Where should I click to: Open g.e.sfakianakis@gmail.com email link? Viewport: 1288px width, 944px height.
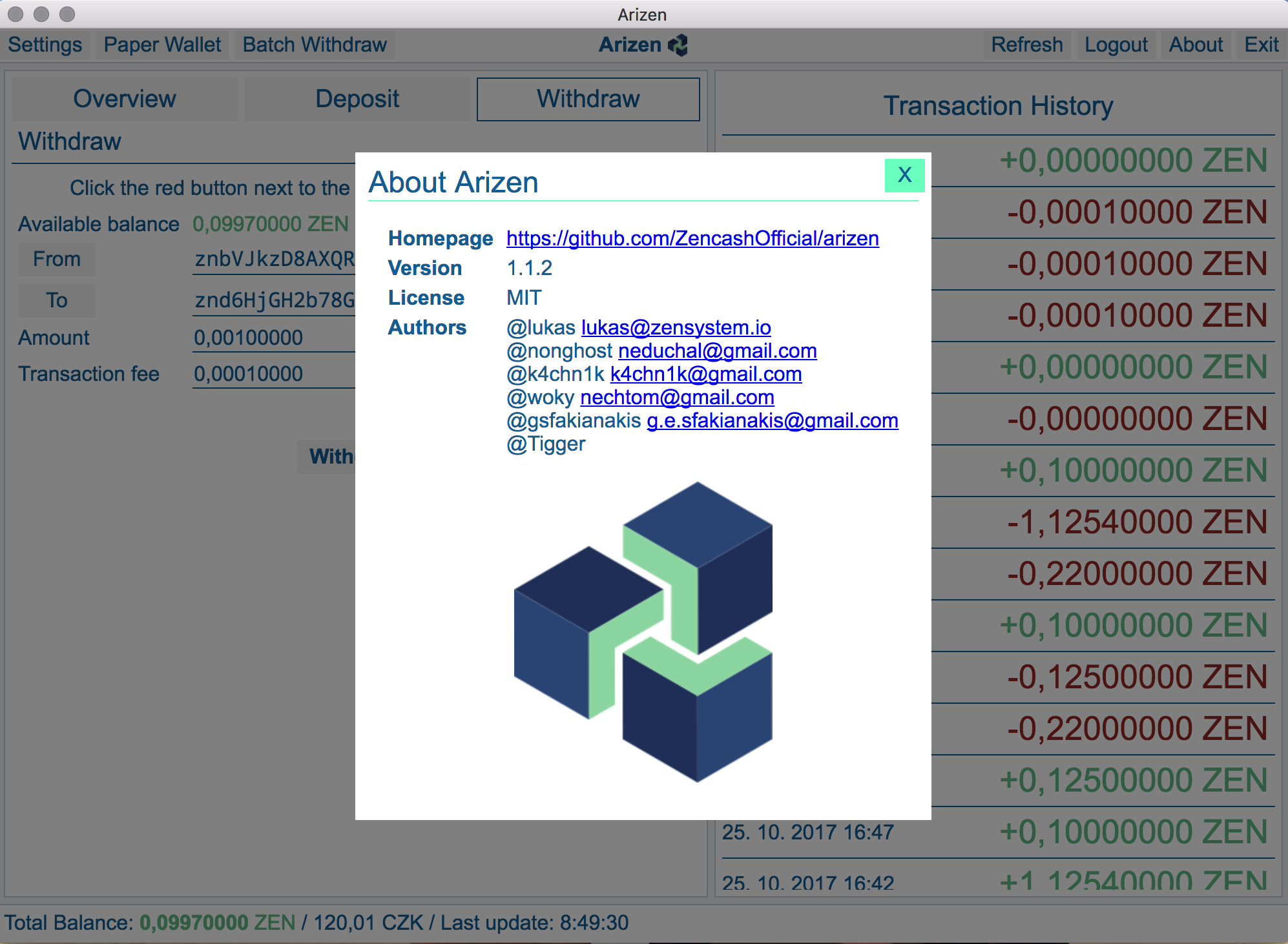tap(772, 420)
